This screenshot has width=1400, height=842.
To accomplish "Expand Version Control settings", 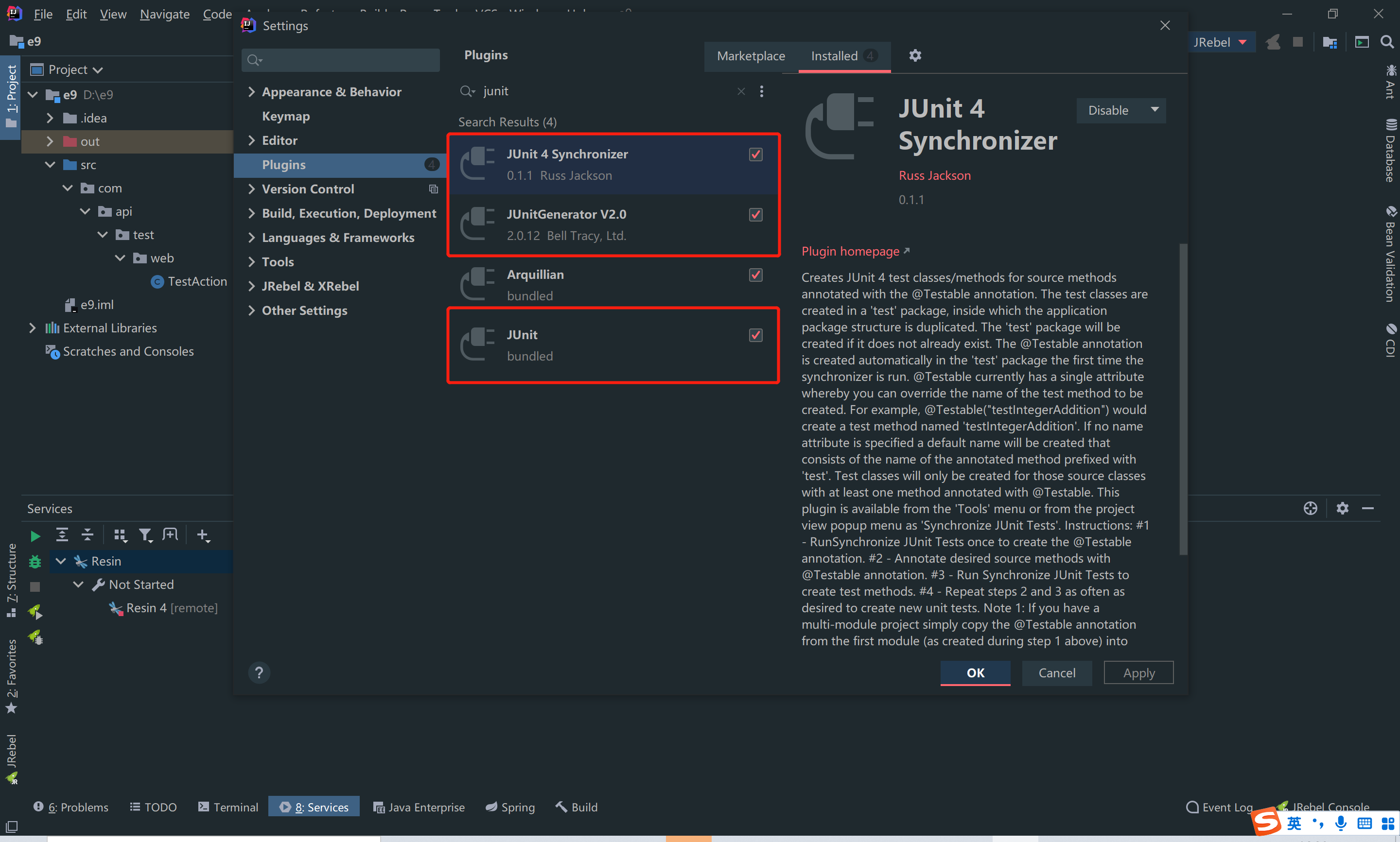I will pos(251,189).
